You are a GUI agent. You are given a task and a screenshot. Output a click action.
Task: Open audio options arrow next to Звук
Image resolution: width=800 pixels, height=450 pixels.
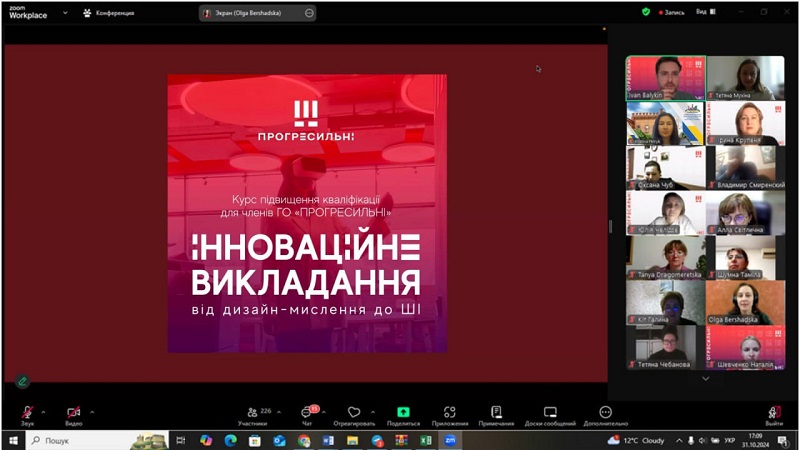click(43, 412)
